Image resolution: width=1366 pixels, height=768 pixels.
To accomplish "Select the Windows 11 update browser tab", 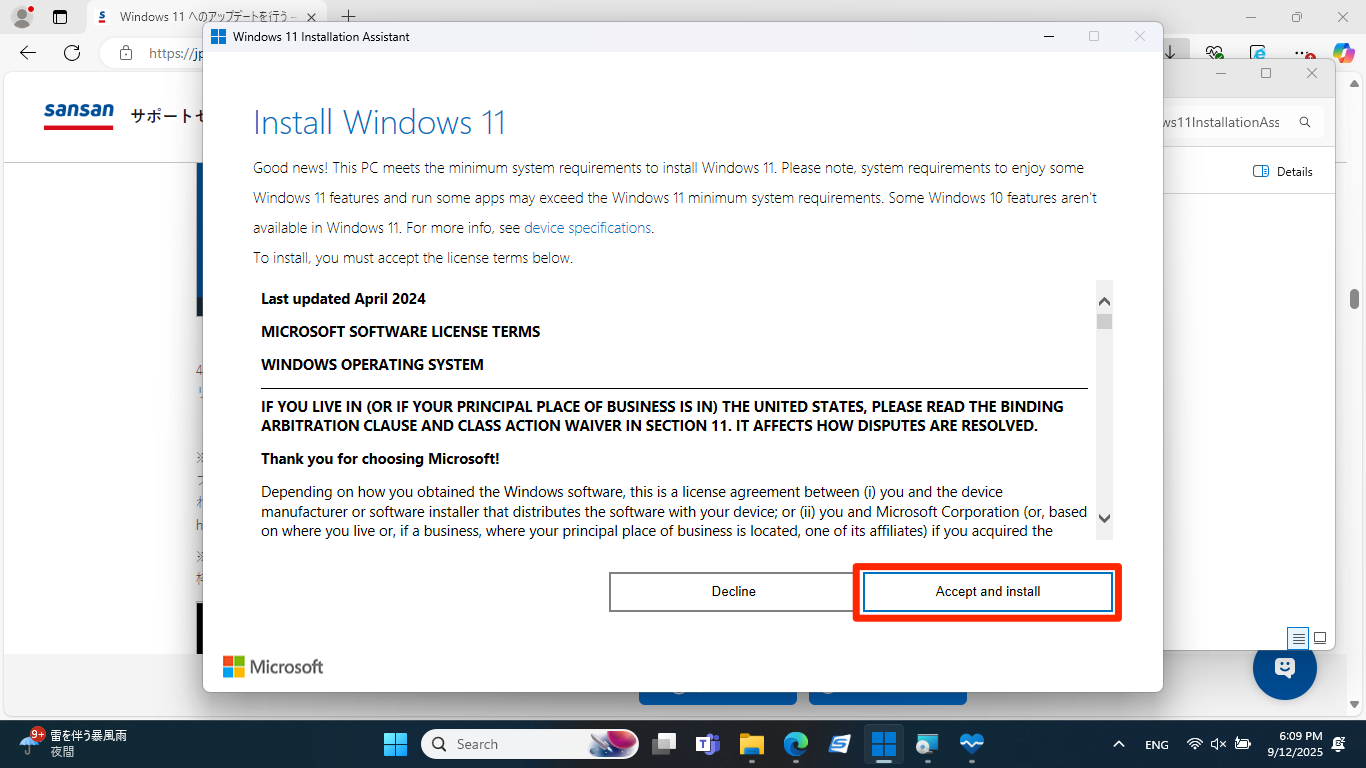I will click(x=208, y=17).
